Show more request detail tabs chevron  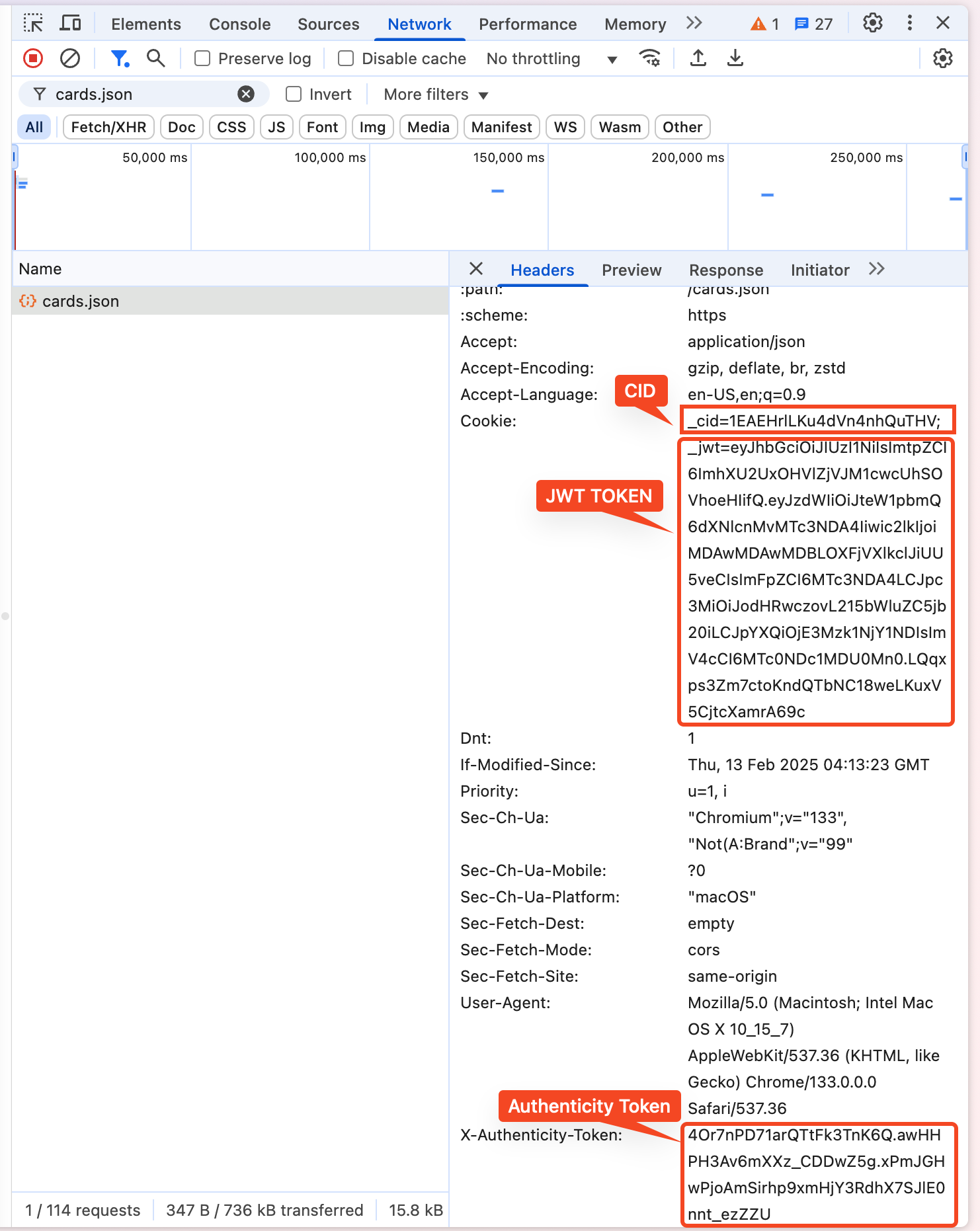[x=877, y=269]
